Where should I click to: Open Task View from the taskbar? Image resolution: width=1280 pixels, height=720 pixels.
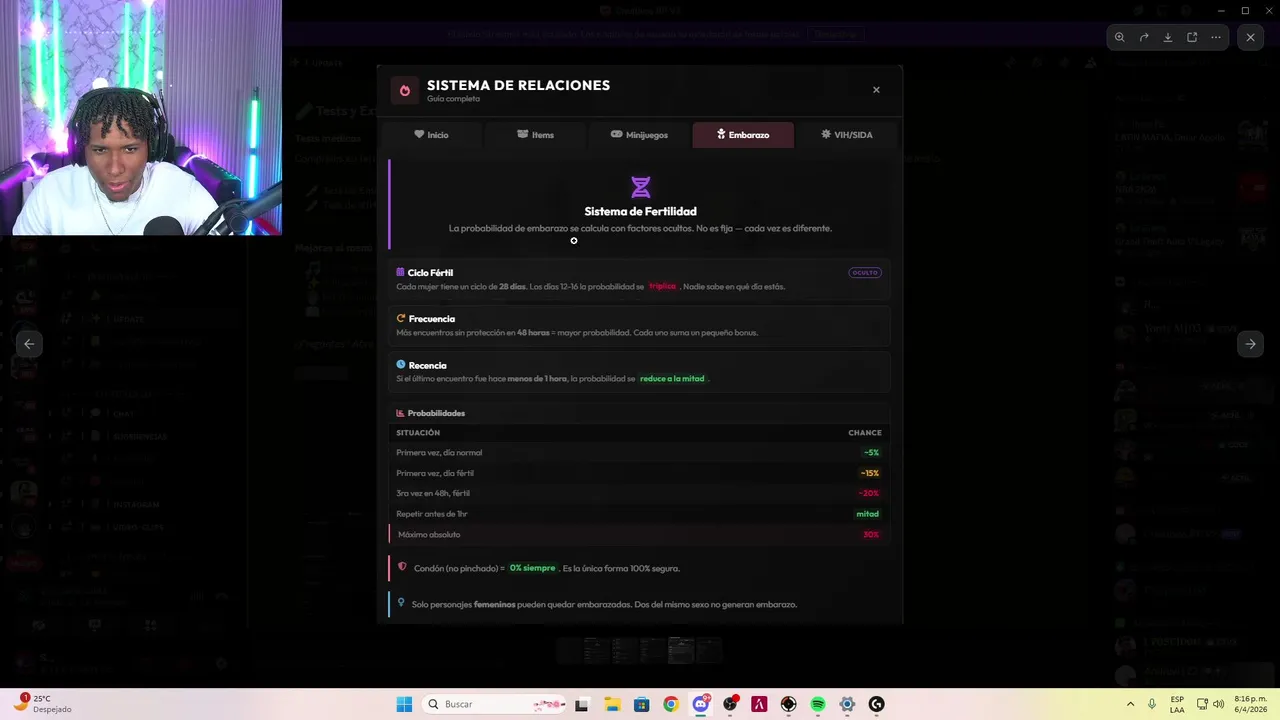582,704
